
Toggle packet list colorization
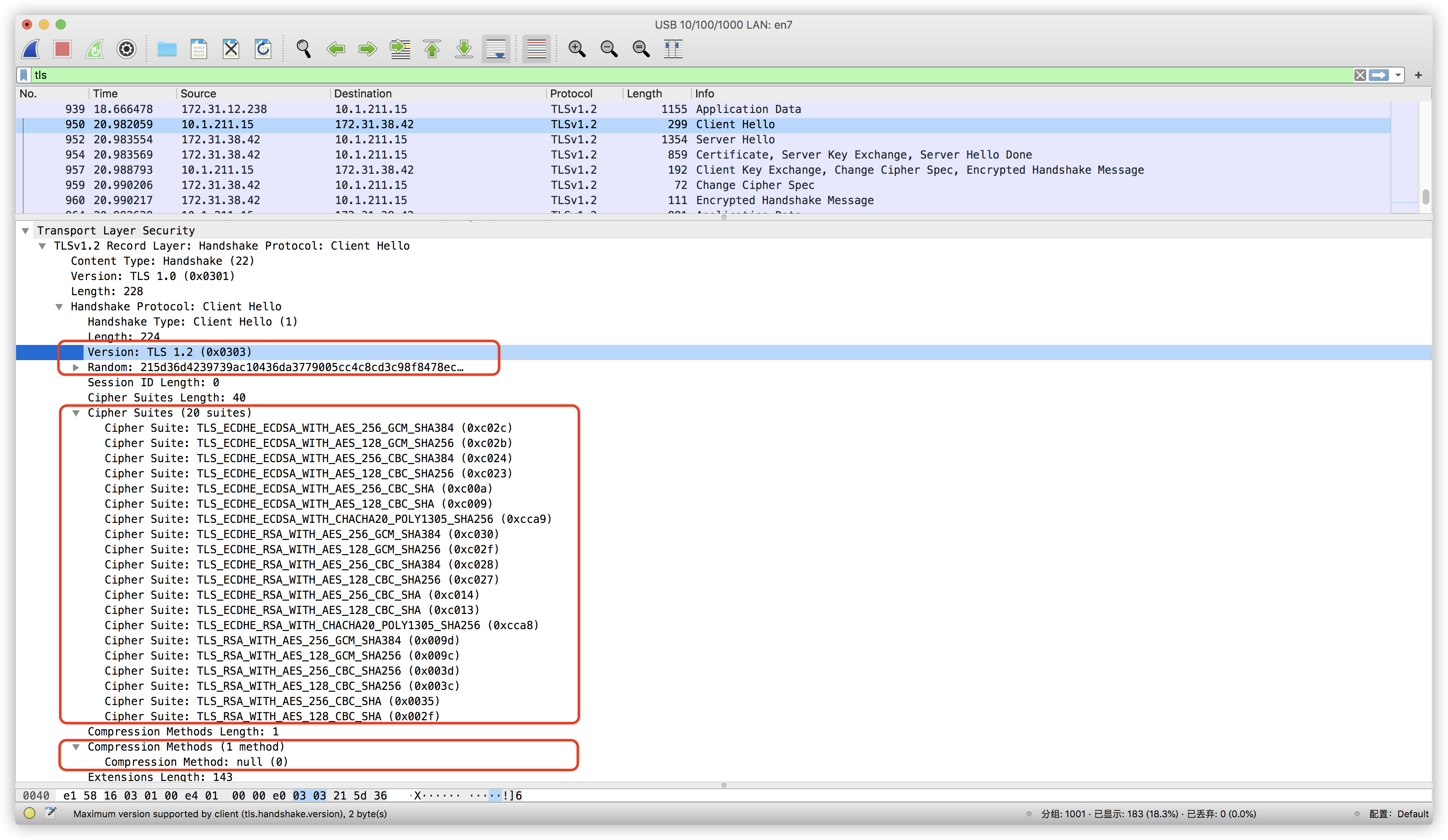[x=535, y=49]
